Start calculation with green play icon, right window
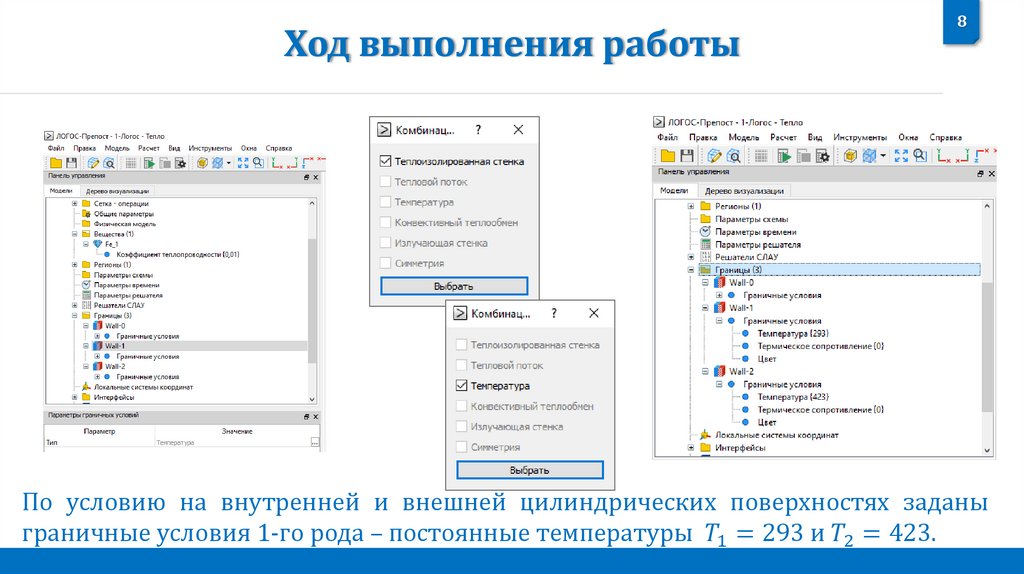Screen dimensions: 1024x574 [x=784, y=155]
